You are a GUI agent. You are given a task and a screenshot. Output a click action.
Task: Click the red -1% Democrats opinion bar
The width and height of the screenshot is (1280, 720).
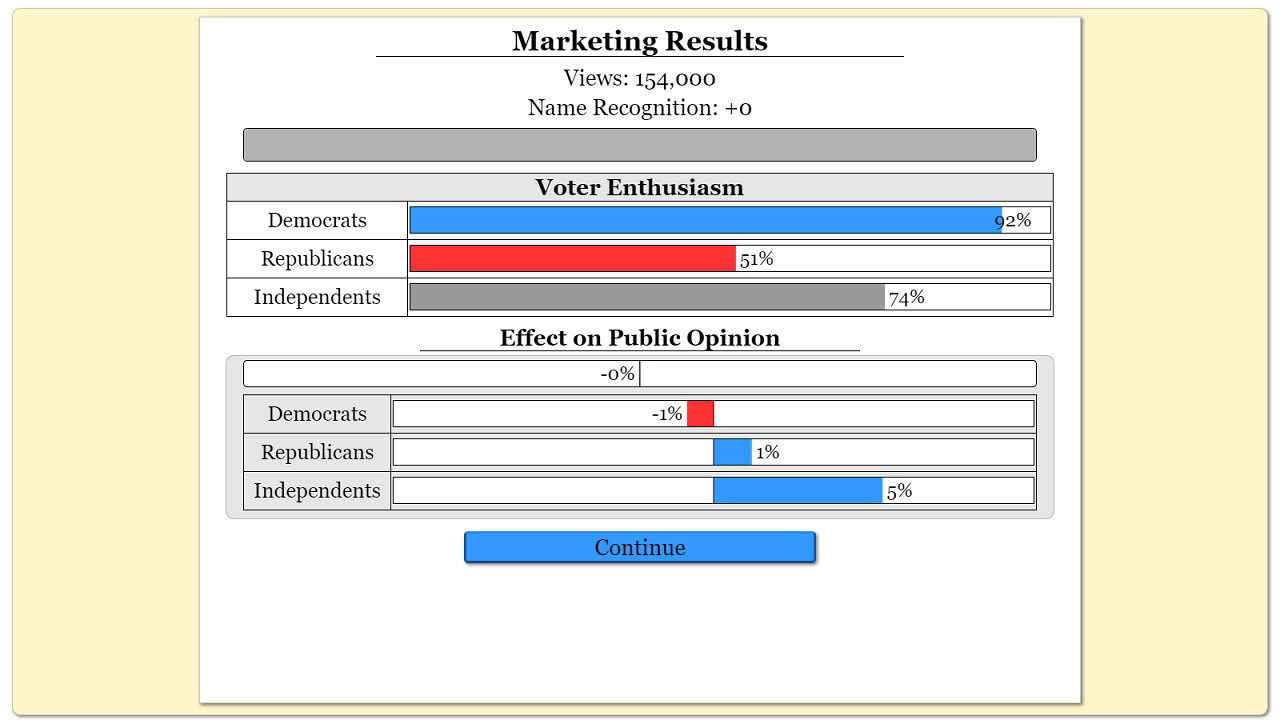click(x=700, y=413)
